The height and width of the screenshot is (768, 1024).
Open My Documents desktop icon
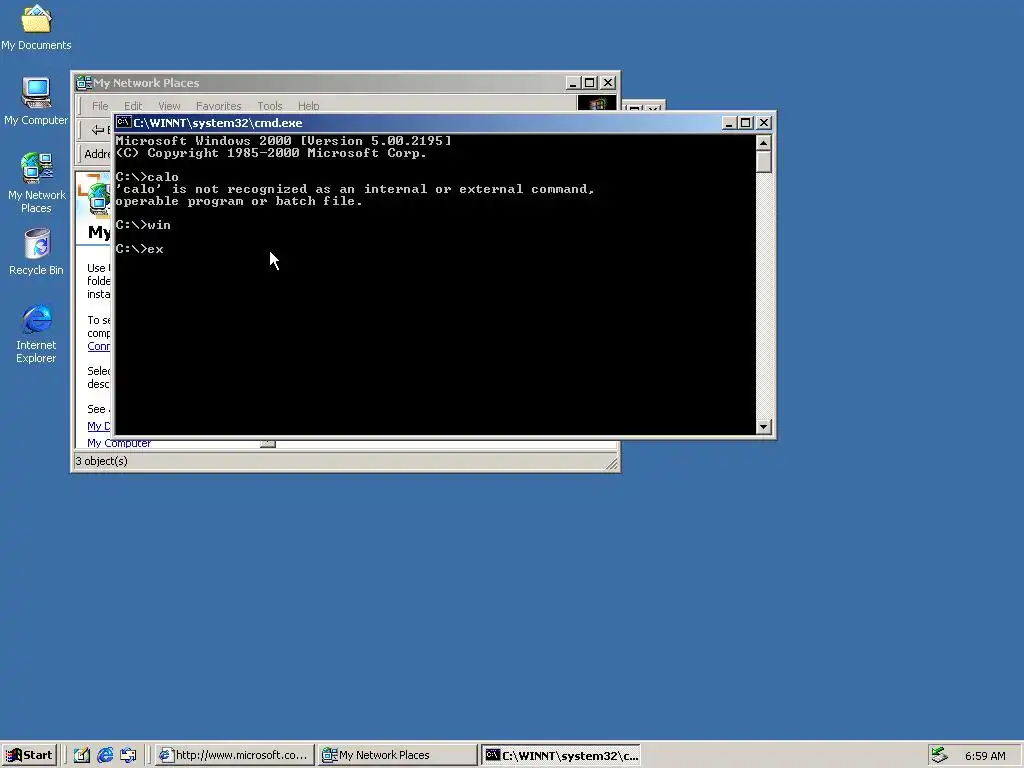click(x=36, y=27)
